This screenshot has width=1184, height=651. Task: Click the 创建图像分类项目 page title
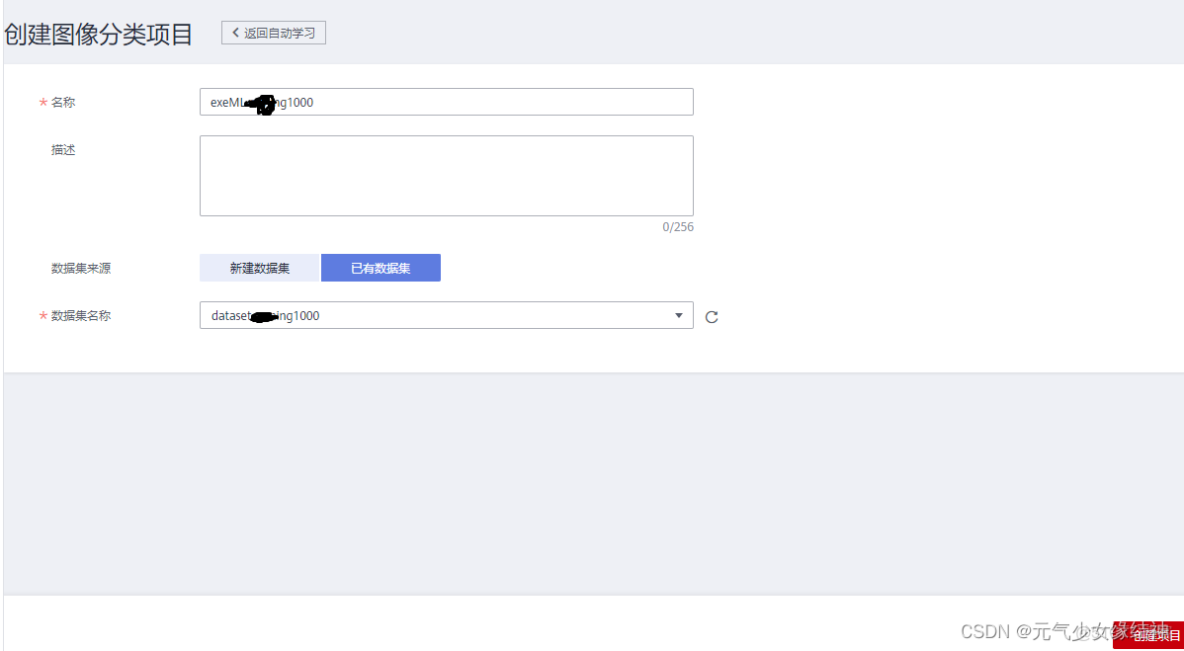coord(98,34)
